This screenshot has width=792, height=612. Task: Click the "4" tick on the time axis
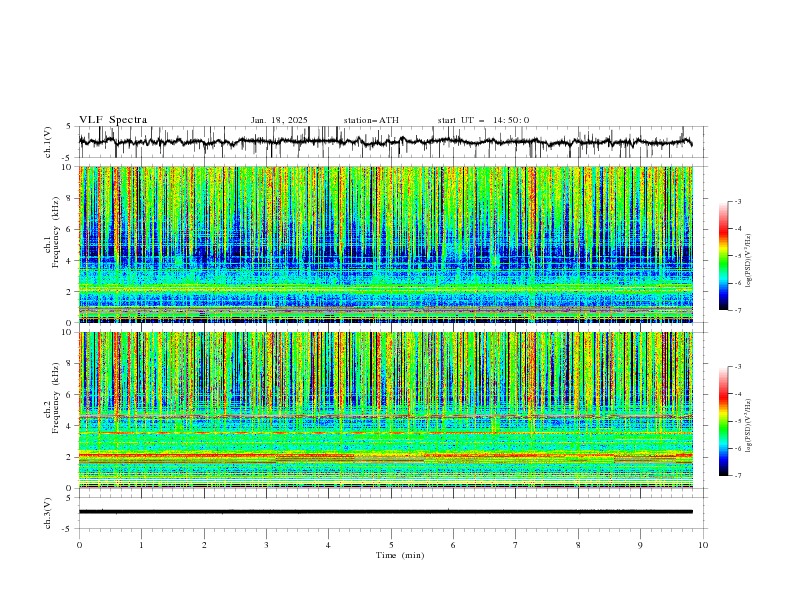pyautogui.click(x=328, y=545)
